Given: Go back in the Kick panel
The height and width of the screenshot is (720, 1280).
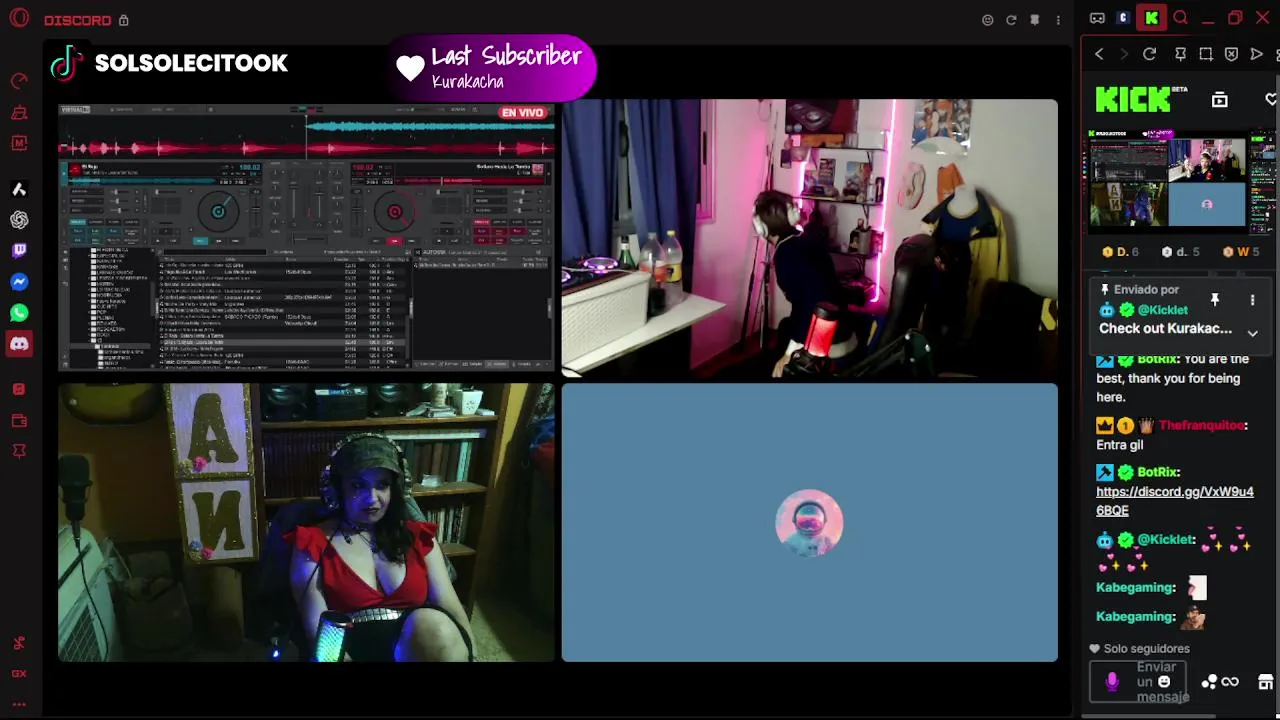Looking at the screenshot, I should [x=1099, y=54].
